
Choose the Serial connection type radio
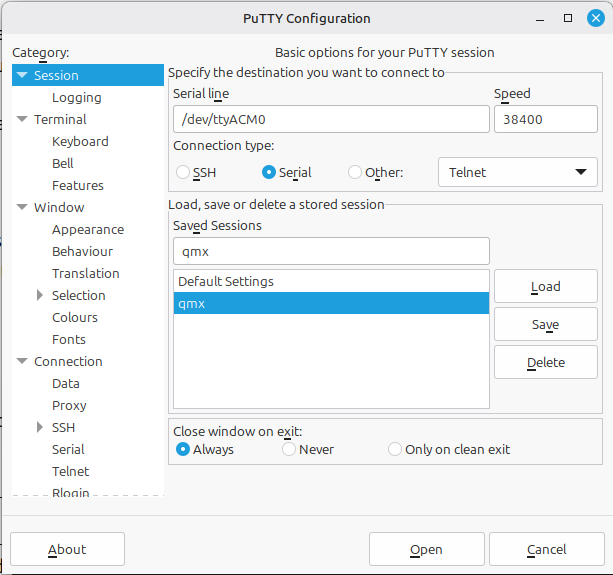[x=269, y=172]
